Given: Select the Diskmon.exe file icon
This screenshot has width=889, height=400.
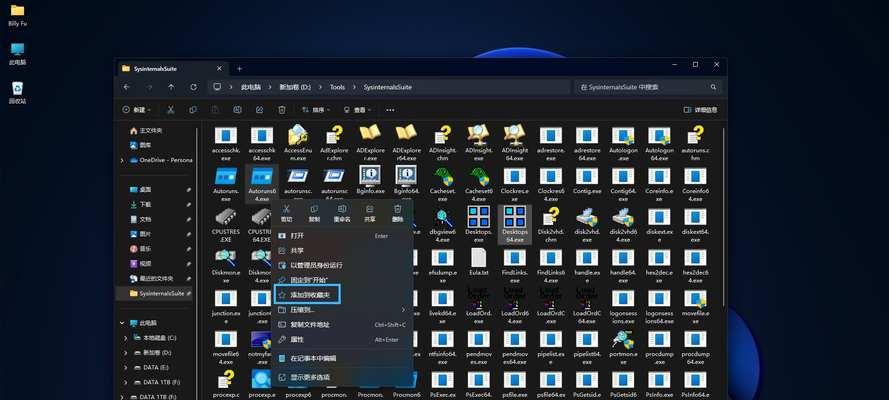Looking at the screenshot, I should click(x=226, y=258).
